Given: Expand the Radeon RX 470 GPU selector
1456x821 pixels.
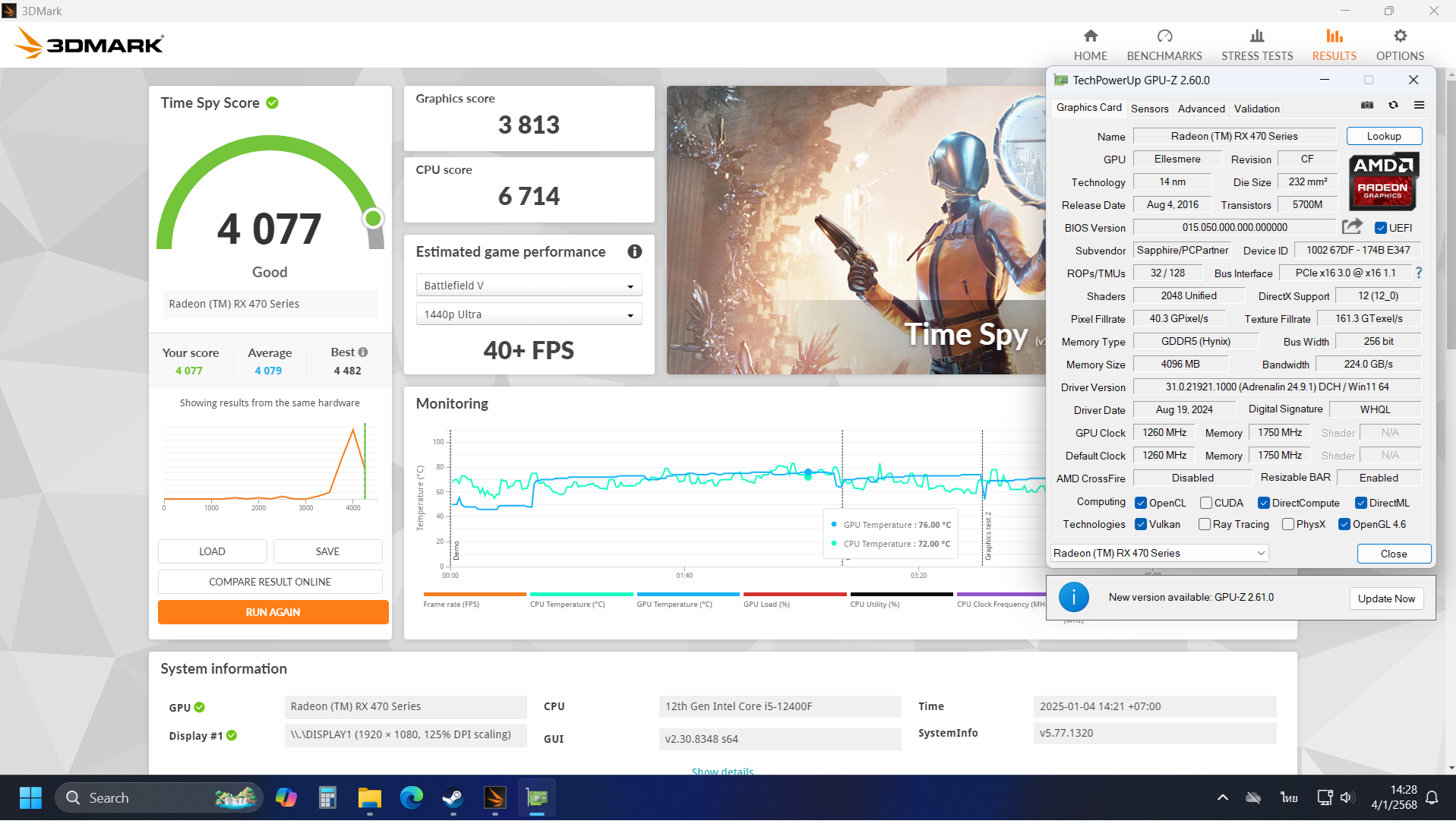Looking at the screenshot, I should (x=1159, y=553).
